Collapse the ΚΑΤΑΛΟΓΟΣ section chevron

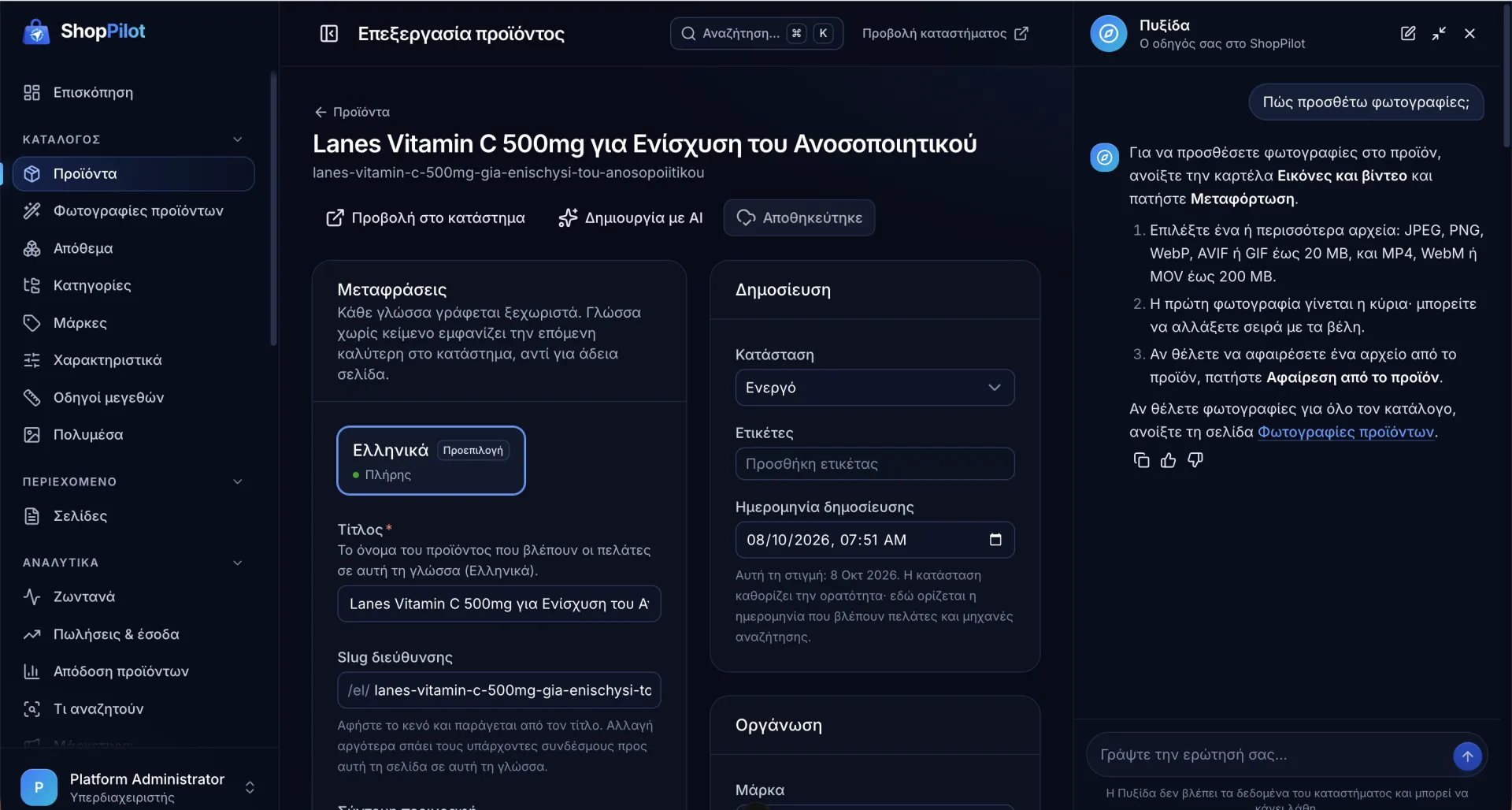click(x=237, y=139)
